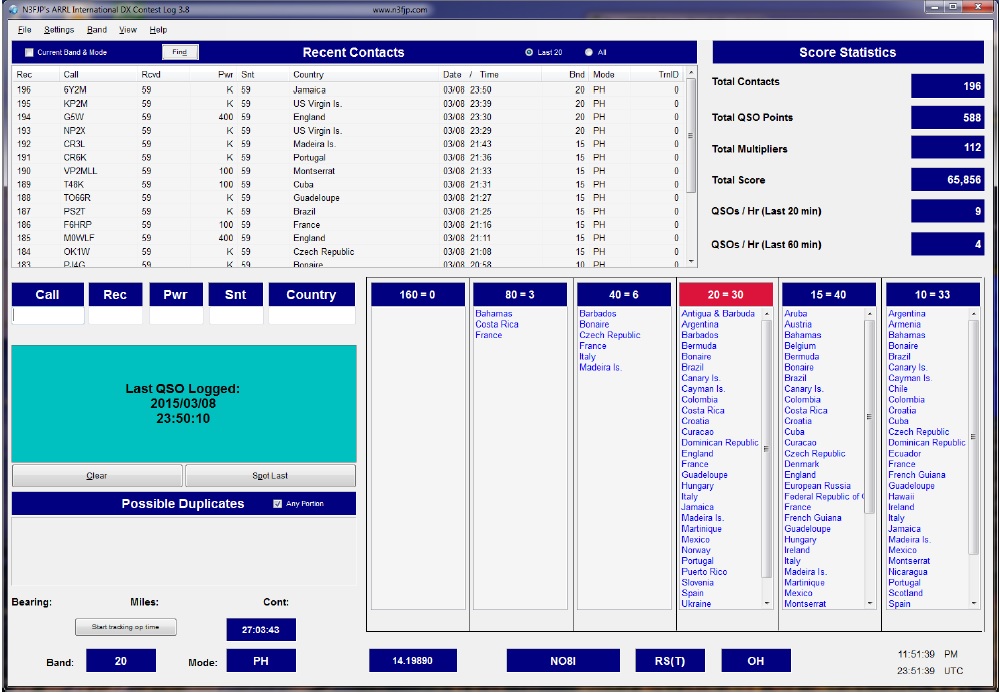Click Recent Contacts scrollbar up arrow
Image resolution: width=1000 pixels, height=693 pixels.
(691, 74)
